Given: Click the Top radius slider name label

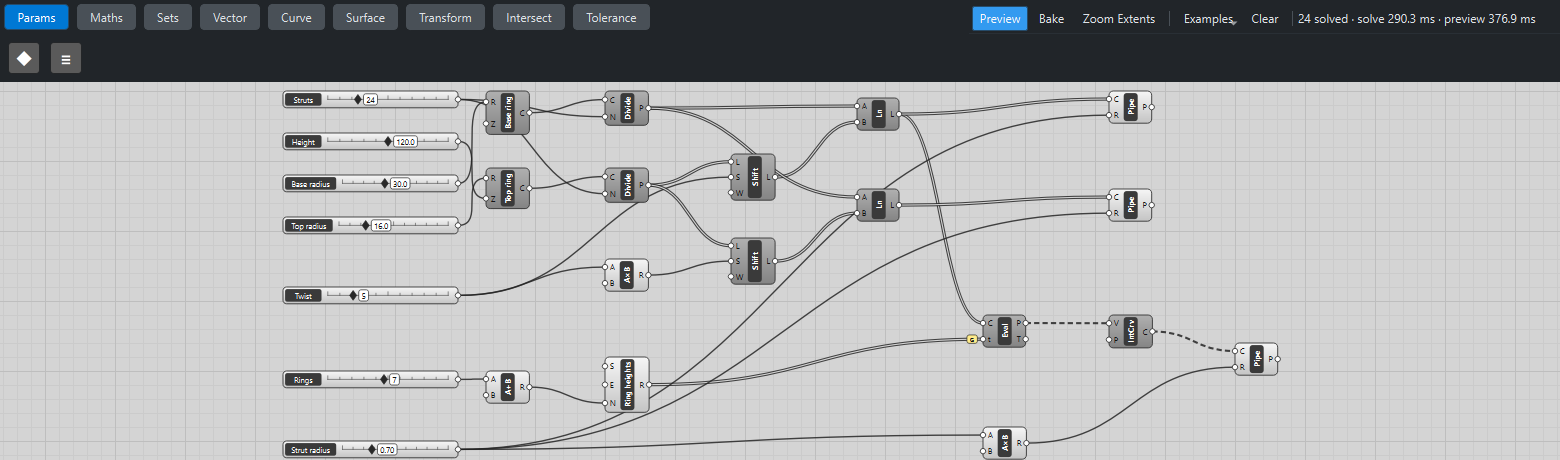Looking at the screenshot, I should [x=309, y=226].
